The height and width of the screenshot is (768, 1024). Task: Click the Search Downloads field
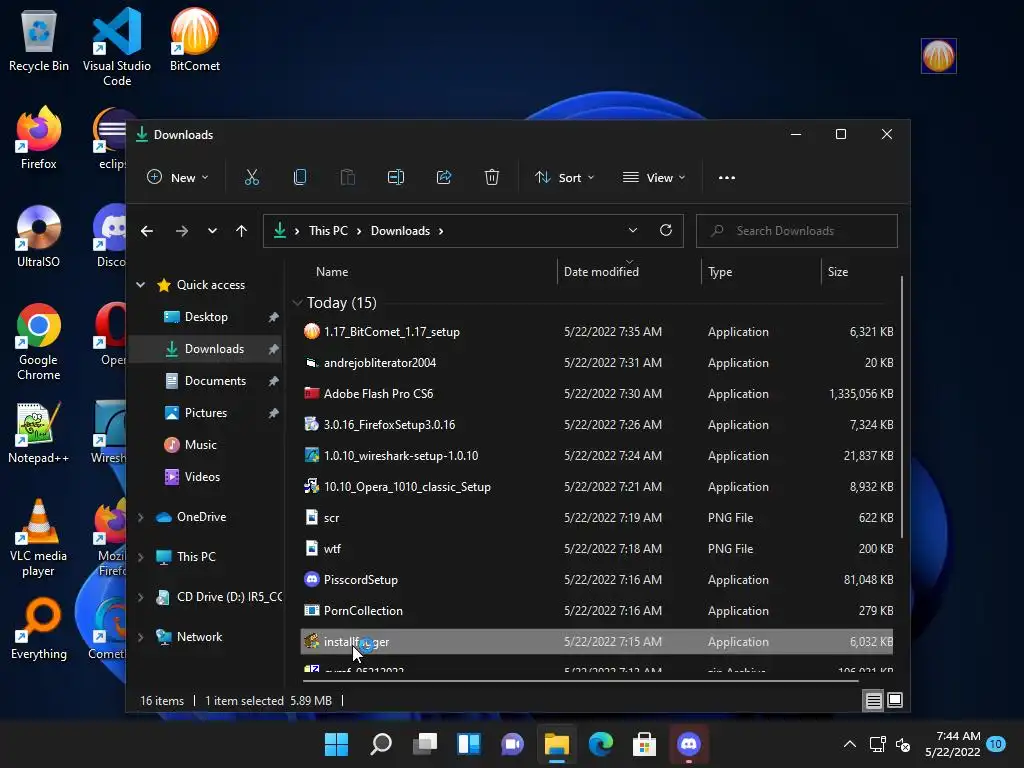click(797, 231)
